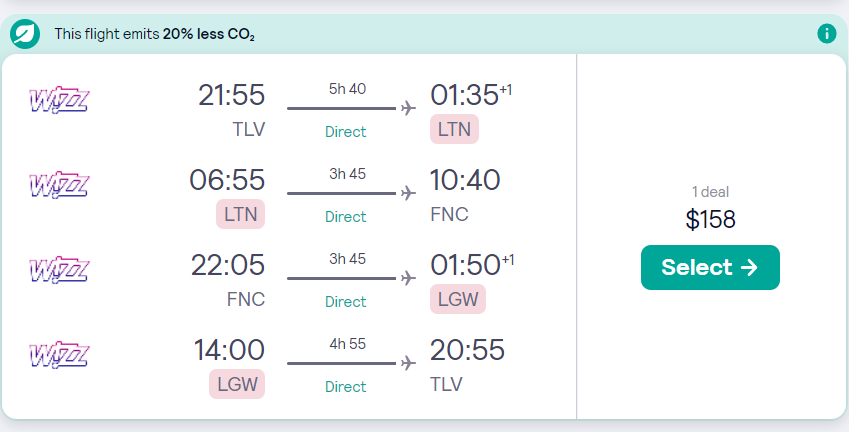849x432 pixels.
Task: Click the '1 deal' label
Action: click(710, 192)
